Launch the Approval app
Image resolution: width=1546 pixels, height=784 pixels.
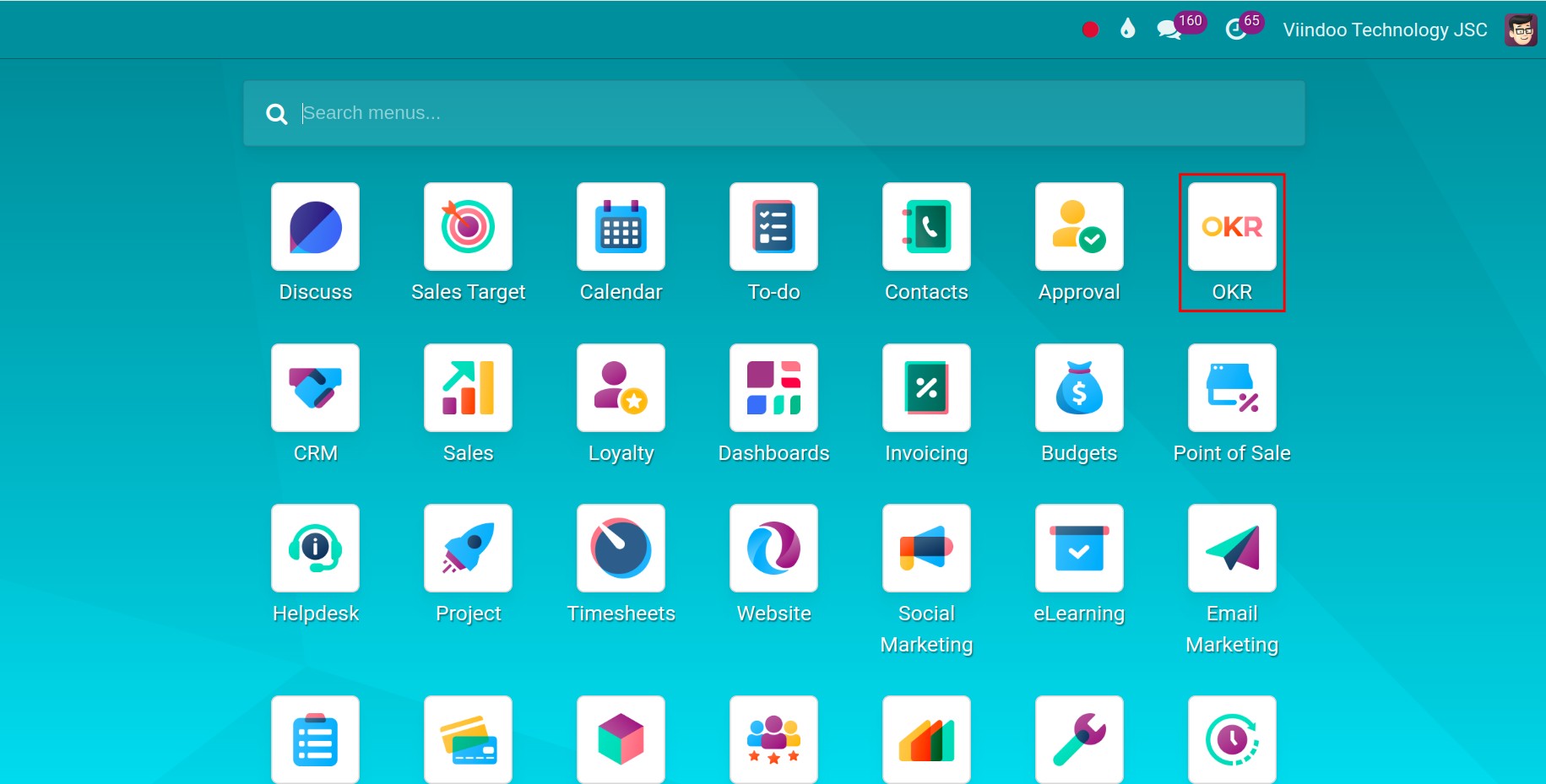pos(1079,227)
